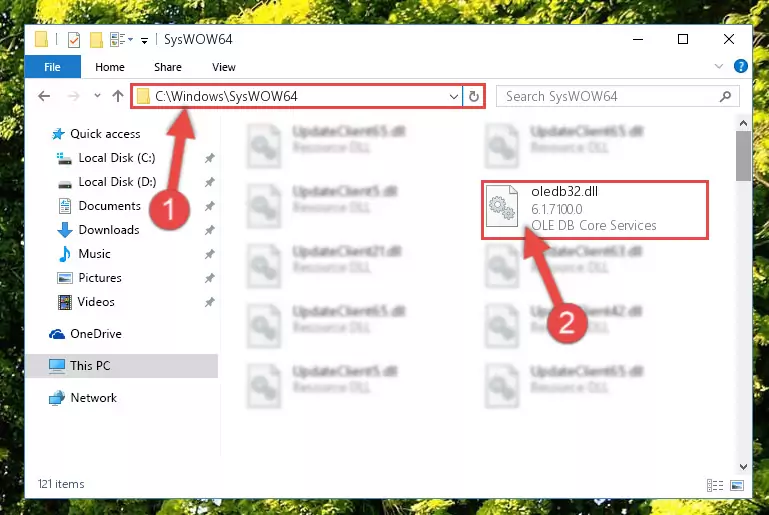Viewport: 769px width, 515px height.
Task: Switch to the Home ribbon tab
Action: (110, 67)
